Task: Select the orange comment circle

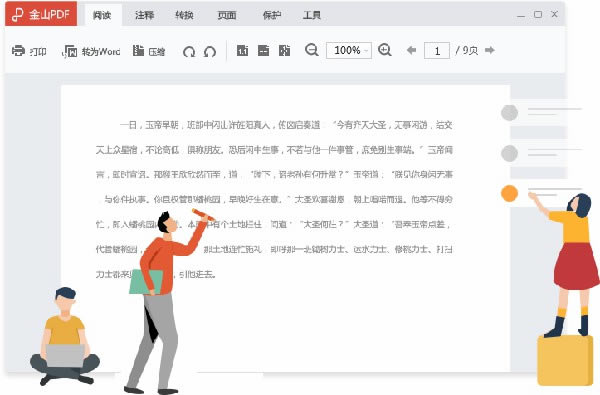Action: tap(509, 193)
